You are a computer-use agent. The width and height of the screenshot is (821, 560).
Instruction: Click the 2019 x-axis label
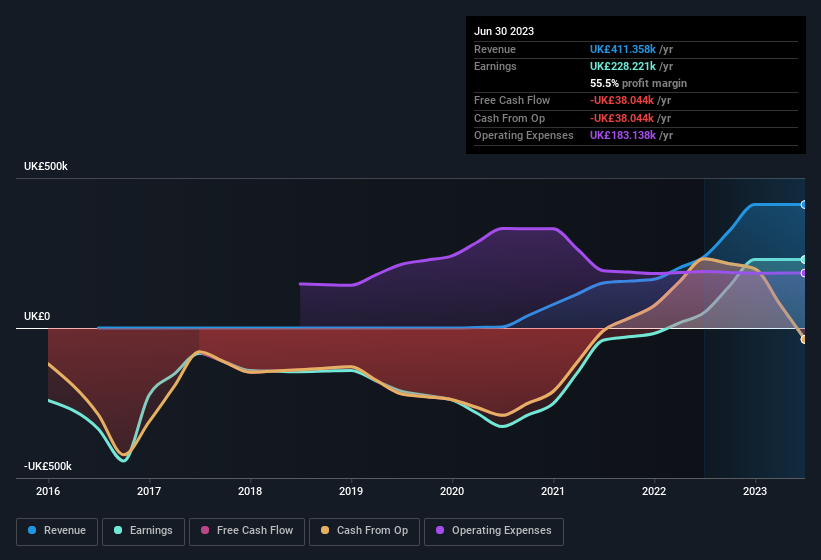[x=351, y=491]
